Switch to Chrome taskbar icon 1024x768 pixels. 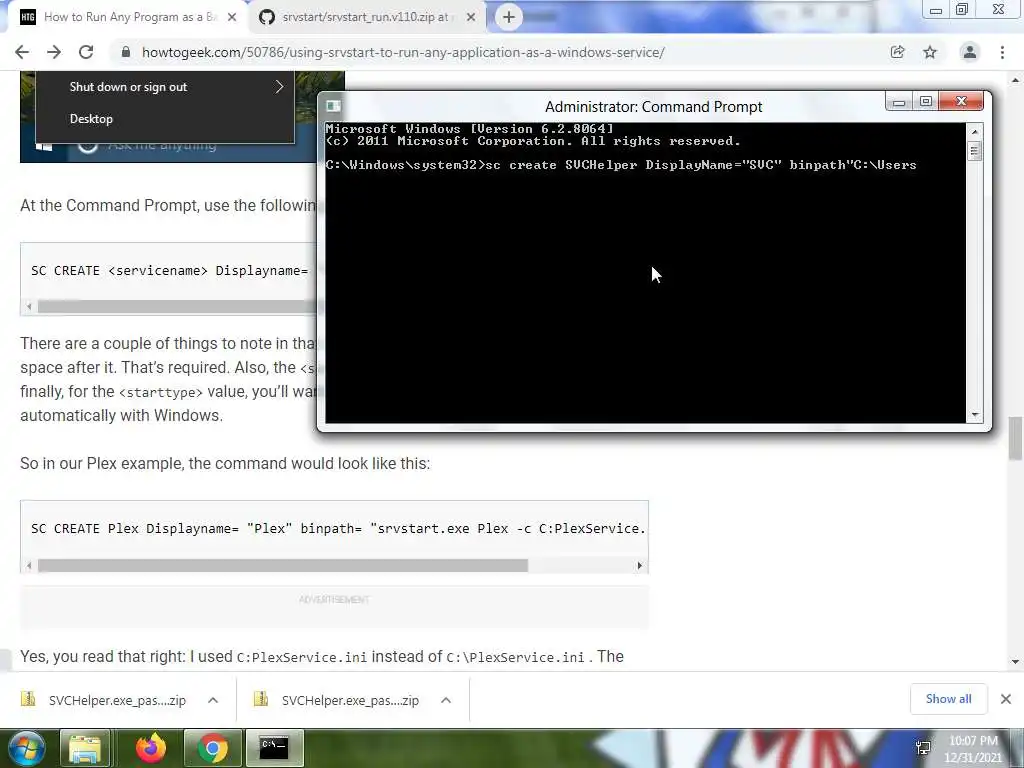click(x=213, y=748)
